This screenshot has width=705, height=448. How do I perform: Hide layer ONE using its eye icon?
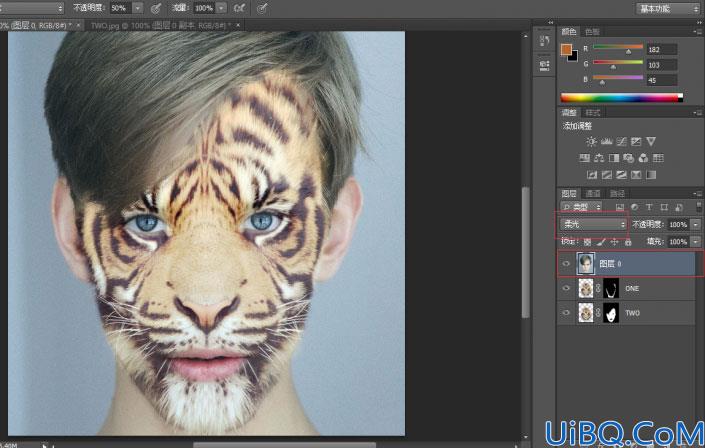coord(567,288)
